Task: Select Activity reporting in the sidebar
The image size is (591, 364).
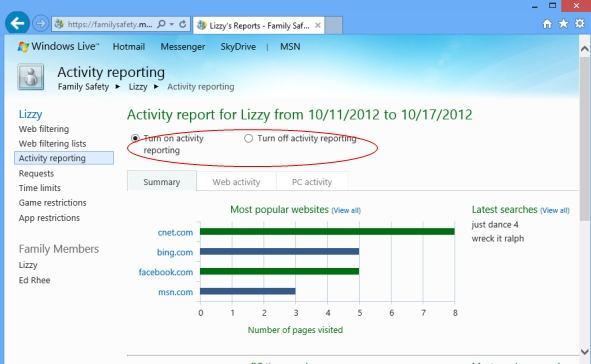Action: (64, 158)
